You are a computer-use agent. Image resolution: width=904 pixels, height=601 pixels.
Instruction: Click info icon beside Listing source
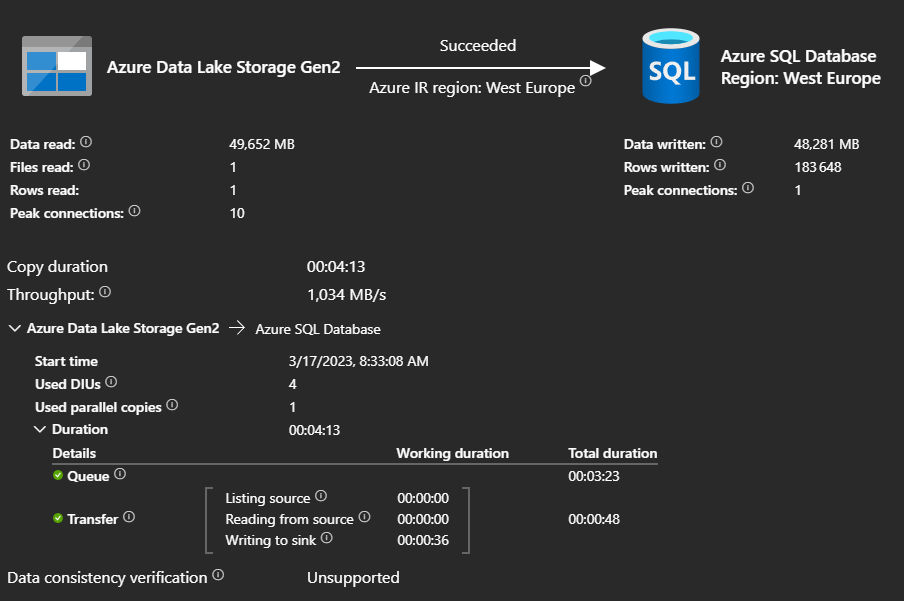(321, 496)
